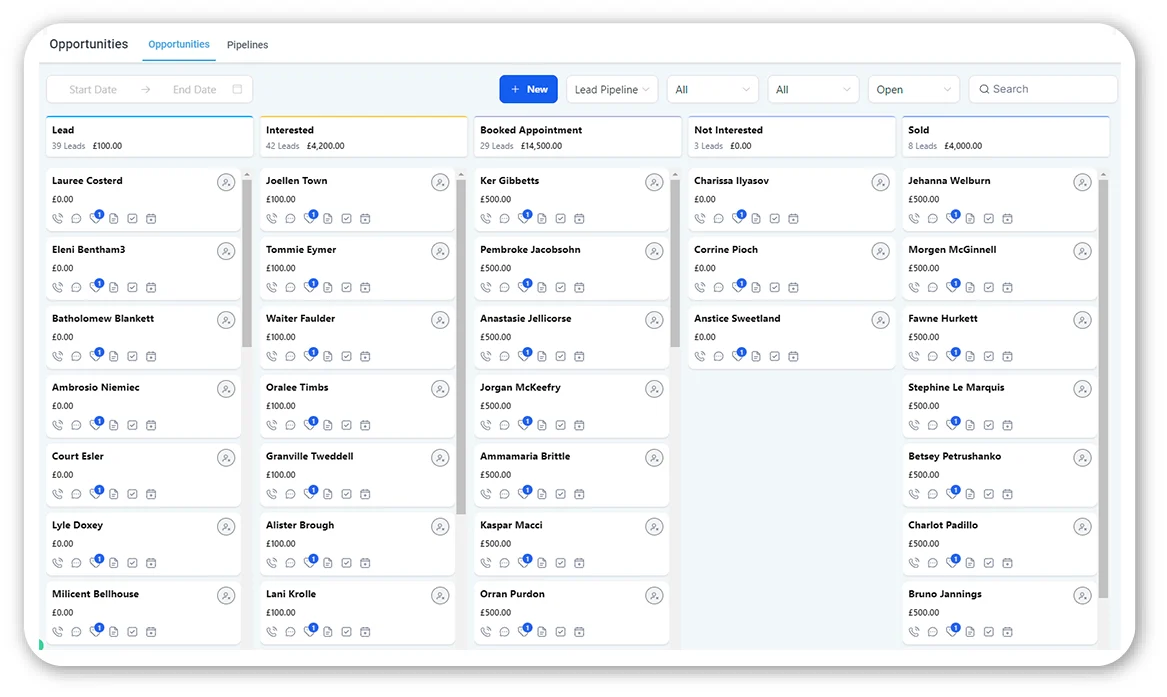Click the Interested stage header

[x=363, y=137]
